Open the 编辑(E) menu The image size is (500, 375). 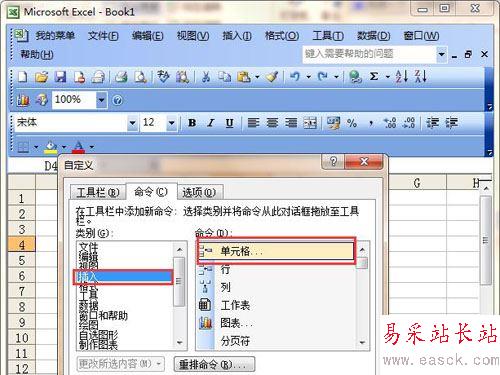(x=147, y=36)
